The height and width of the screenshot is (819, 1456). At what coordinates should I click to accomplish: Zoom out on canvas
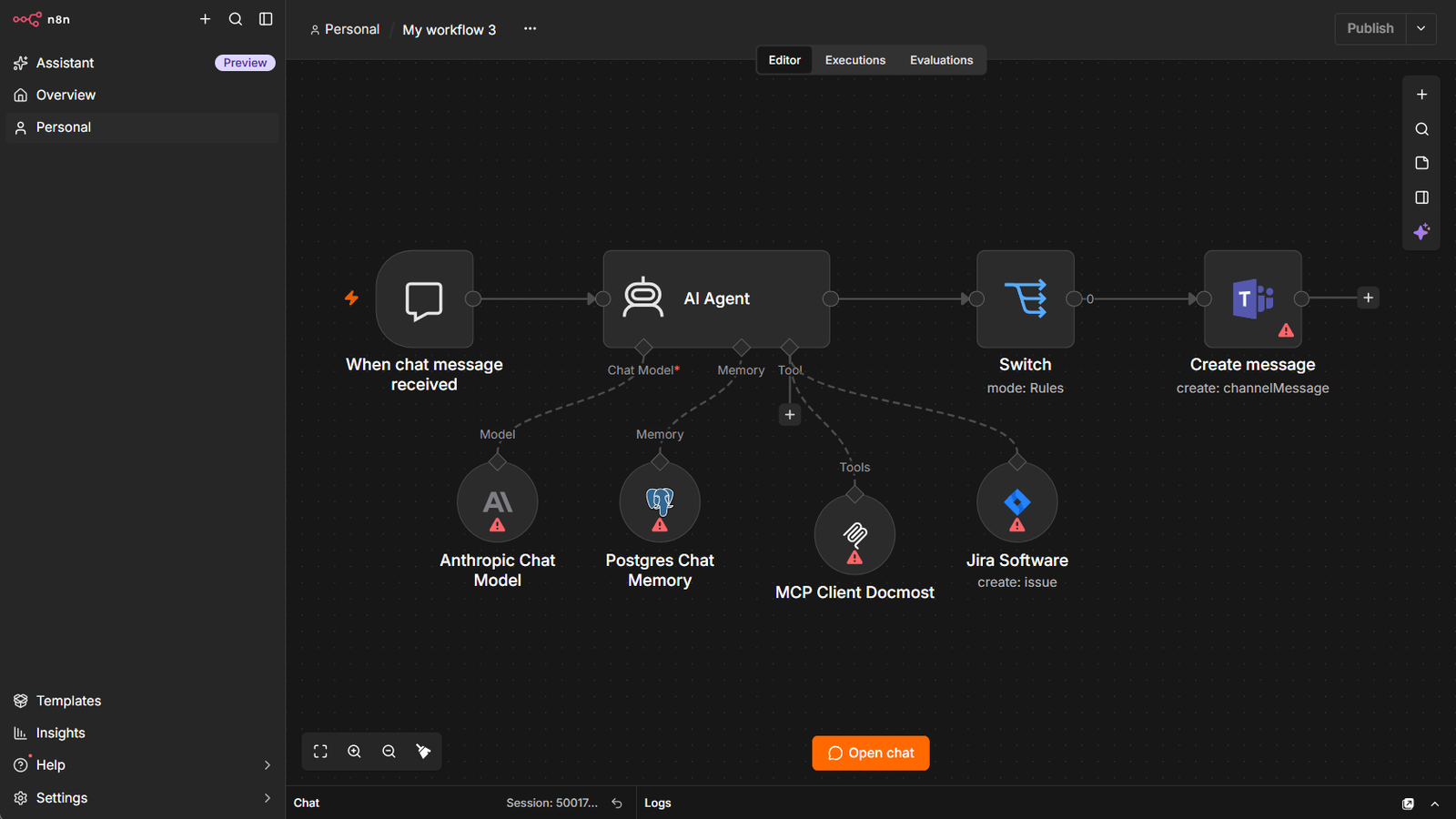point(389,752)
